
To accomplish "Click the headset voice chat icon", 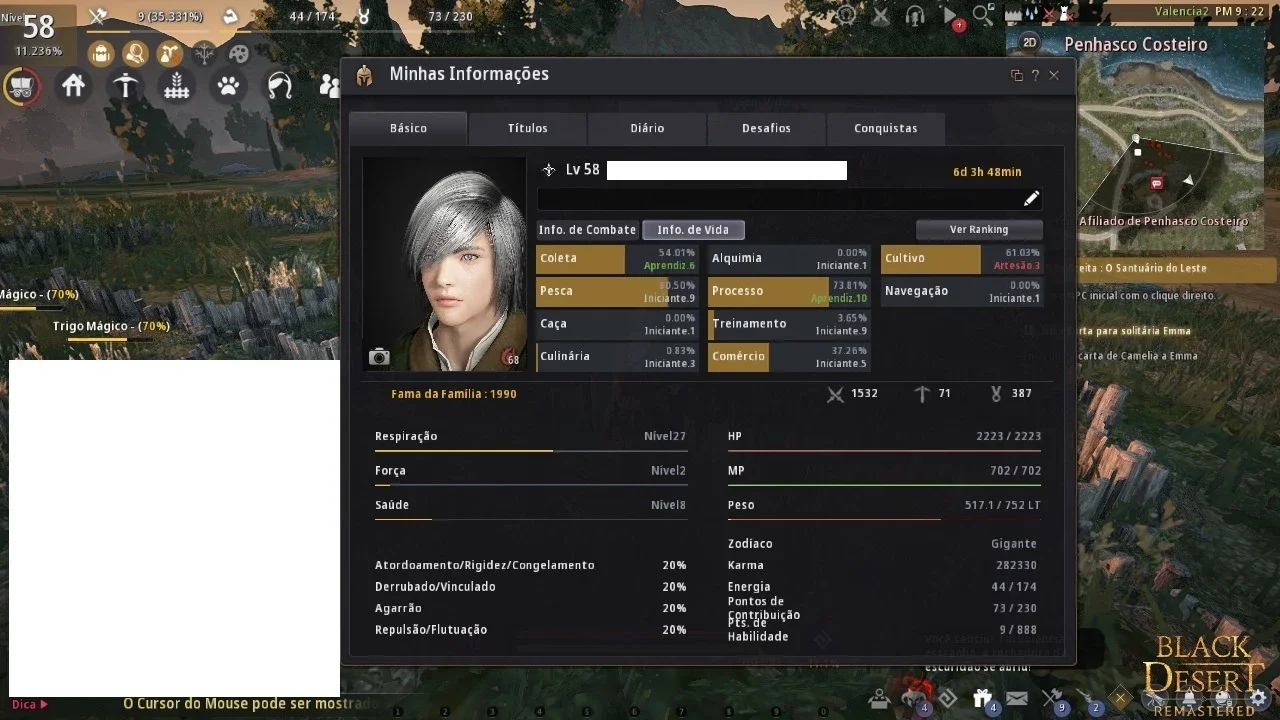I will (x=914, y=16).
